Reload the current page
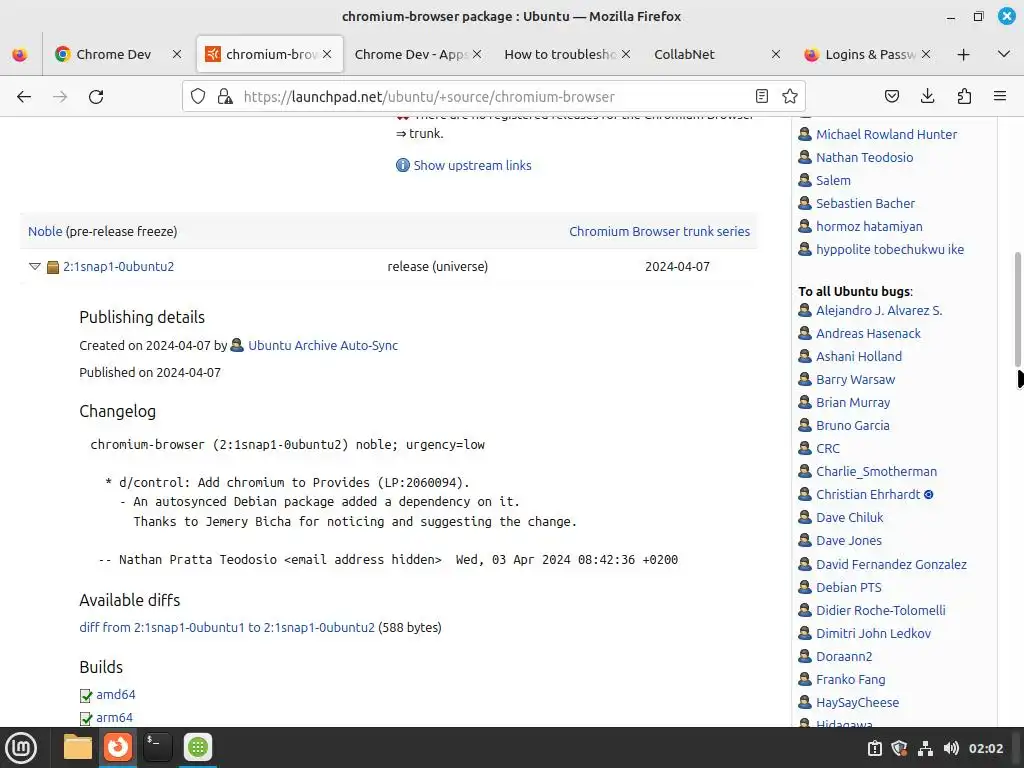 [96, 97]
